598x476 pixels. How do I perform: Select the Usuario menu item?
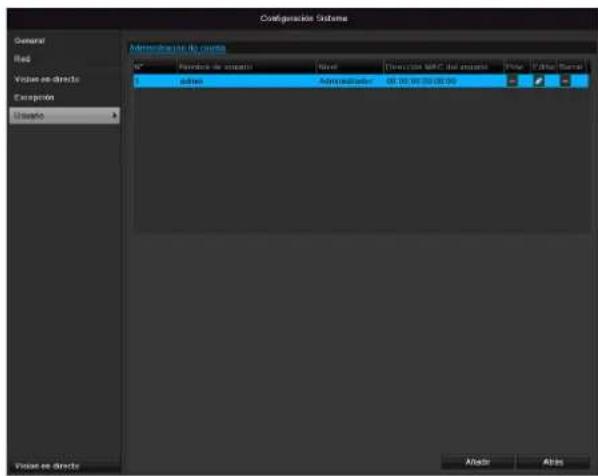(x=64, y=116)
